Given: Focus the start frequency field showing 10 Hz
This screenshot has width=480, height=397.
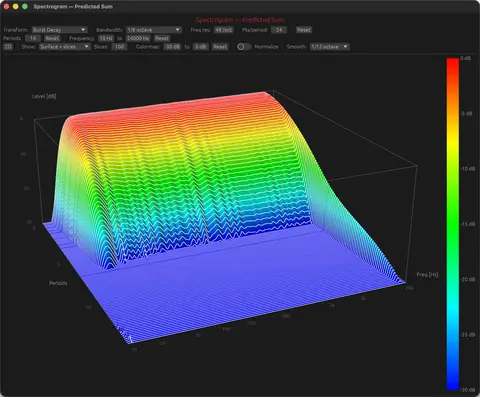Looking at the screenshot, I should pyautogui.click(x=106, y=38).
